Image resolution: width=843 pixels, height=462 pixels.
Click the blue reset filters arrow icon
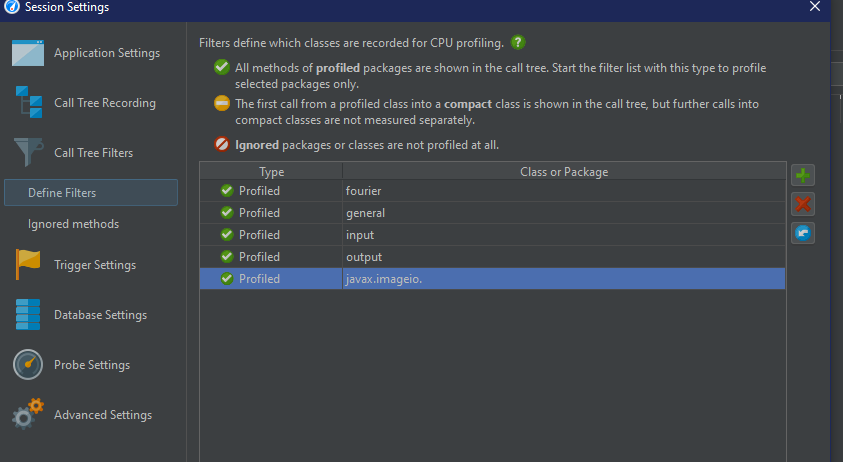pos(802,233)
